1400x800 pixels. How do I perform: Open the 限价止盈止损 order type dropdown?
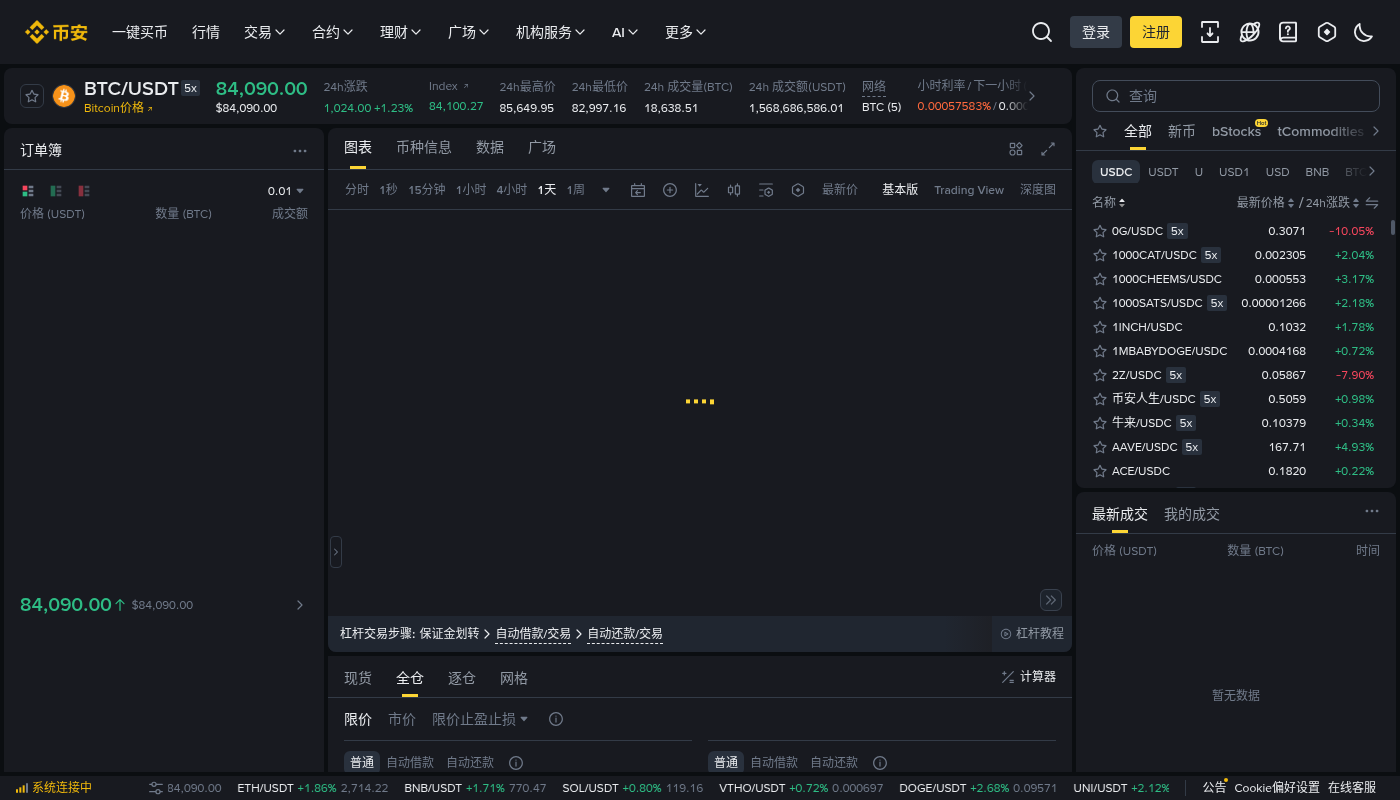(x=480, y=719)
